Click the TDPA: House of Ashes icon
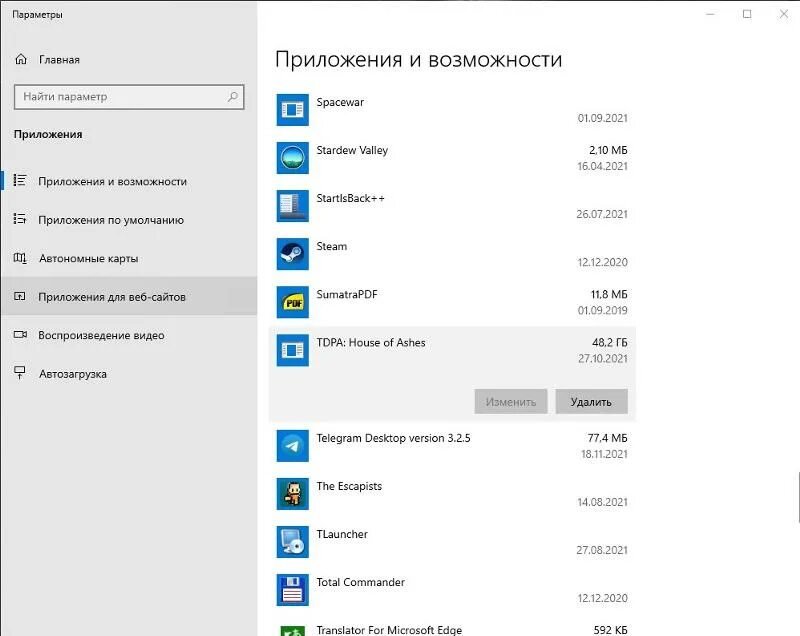Image resolution: width=800 pixels, height=636 pixels. tap(292, 350)
